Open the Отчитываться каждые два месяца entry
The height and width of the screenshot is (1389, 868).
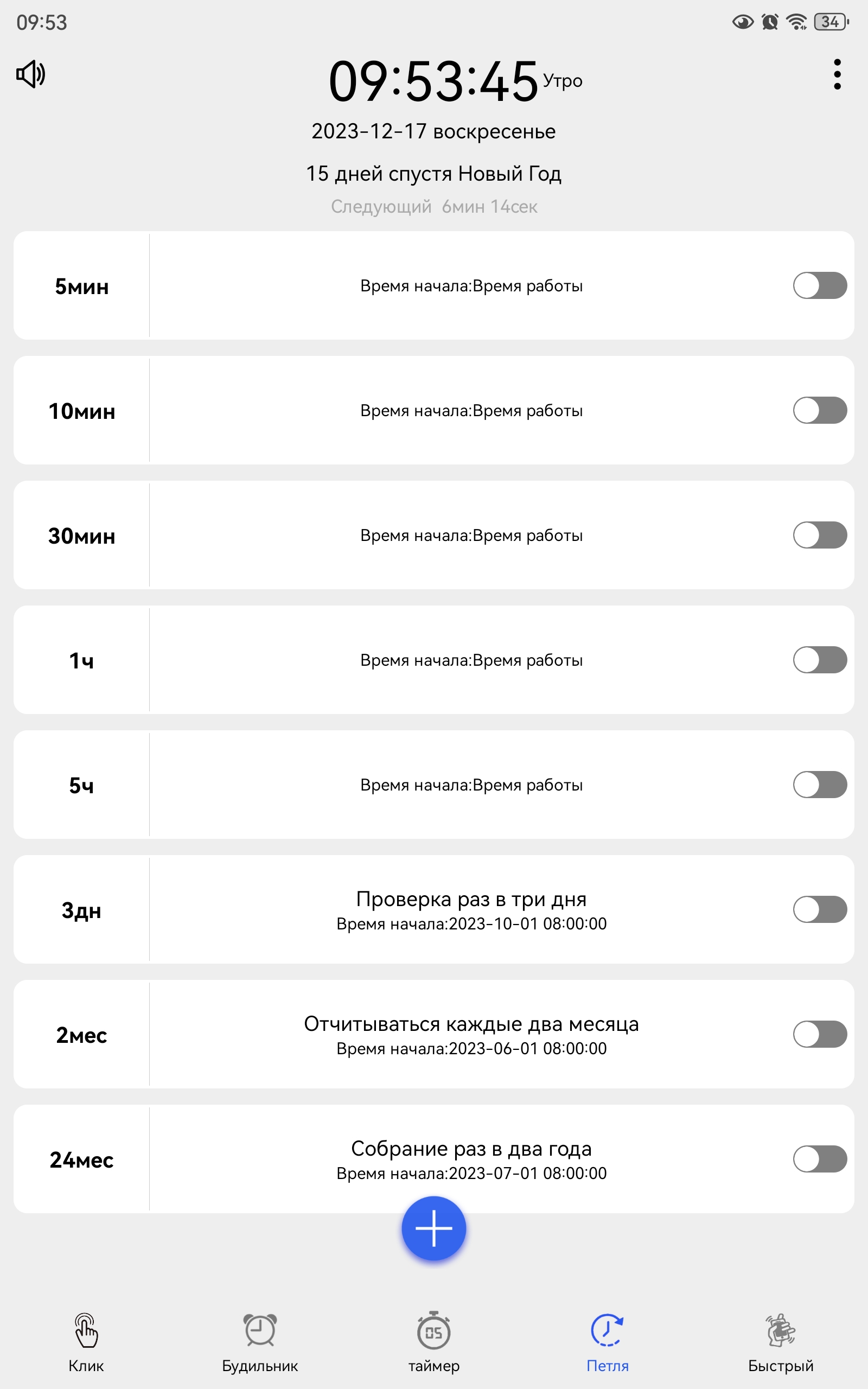434,1034
